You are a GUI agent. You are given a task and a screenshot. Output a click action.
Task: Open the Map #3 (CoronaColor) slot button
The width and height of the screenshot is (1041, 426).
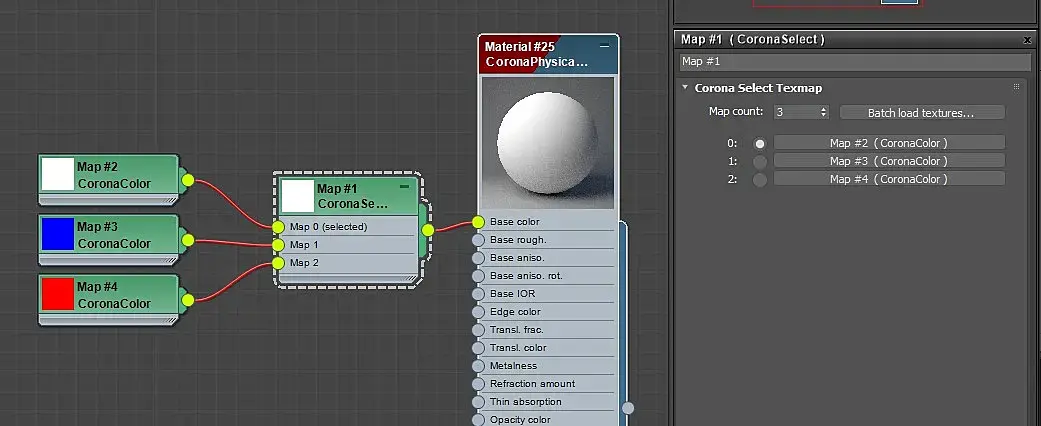click(889, 161)
